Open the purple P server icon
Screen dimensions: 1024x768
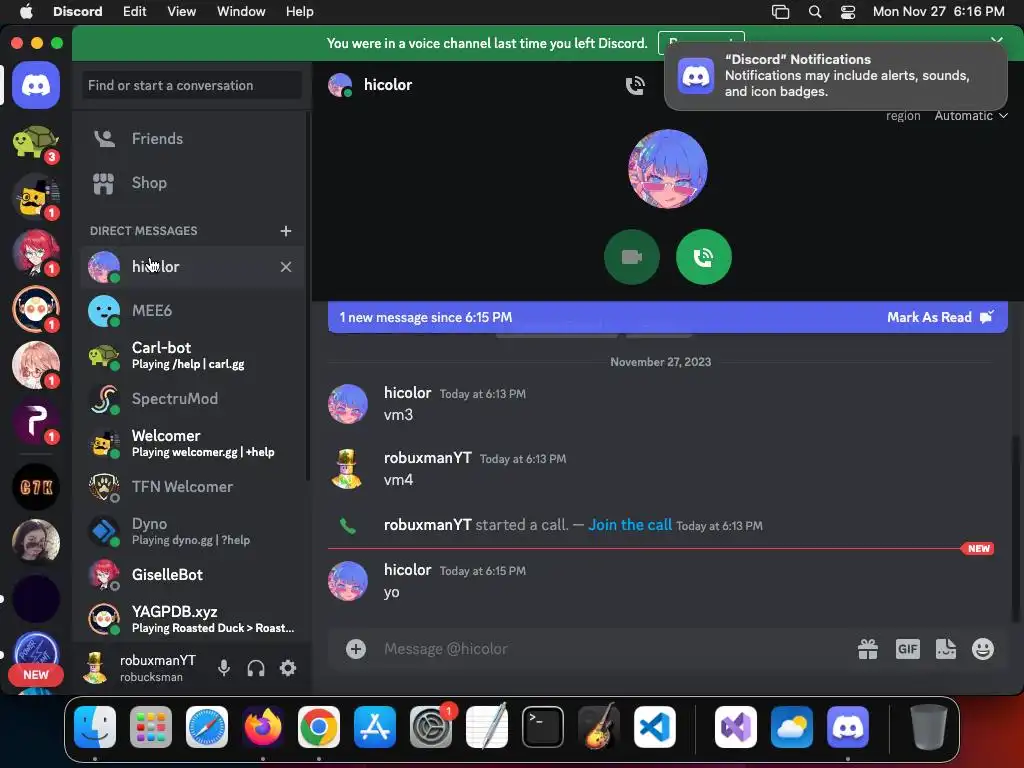pos(36,422)
